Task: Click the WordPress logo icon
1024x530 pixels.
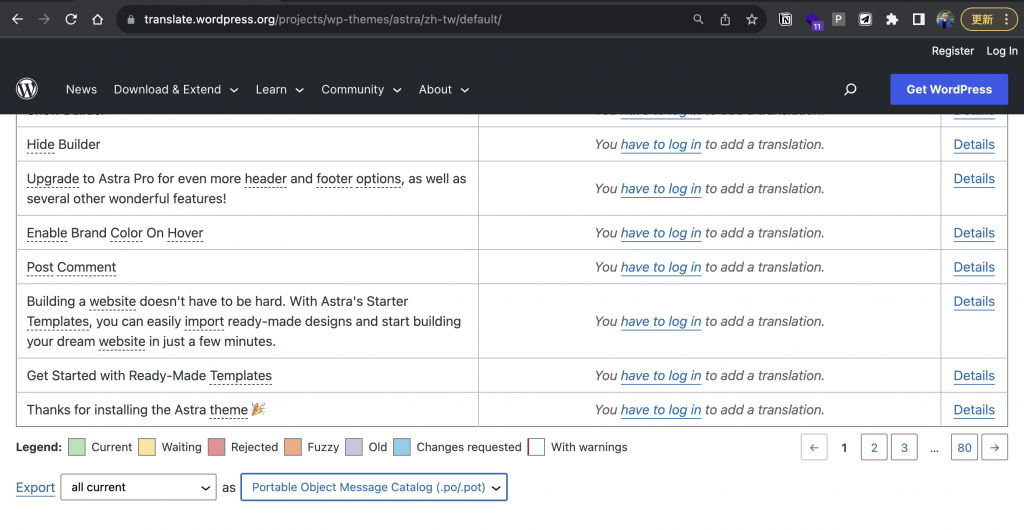Action: coord(27,89)
